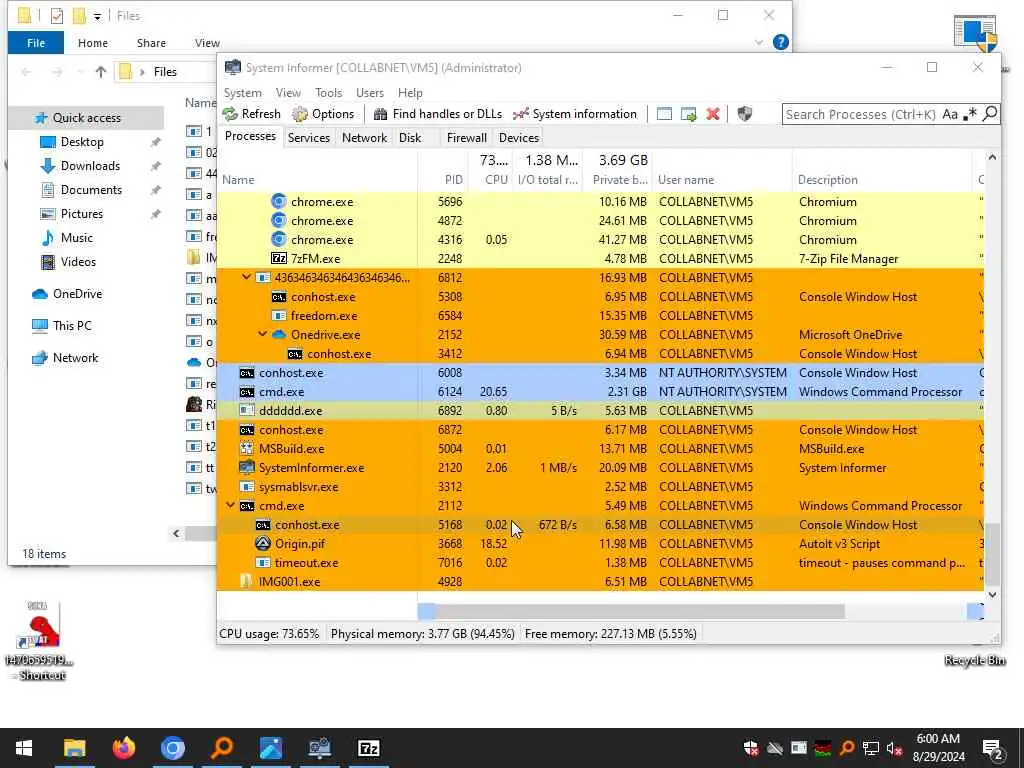The width and height of the screenshot is (1024, 768).
Task: Open Videos folder in sidebar
Action: pos(78,263)
